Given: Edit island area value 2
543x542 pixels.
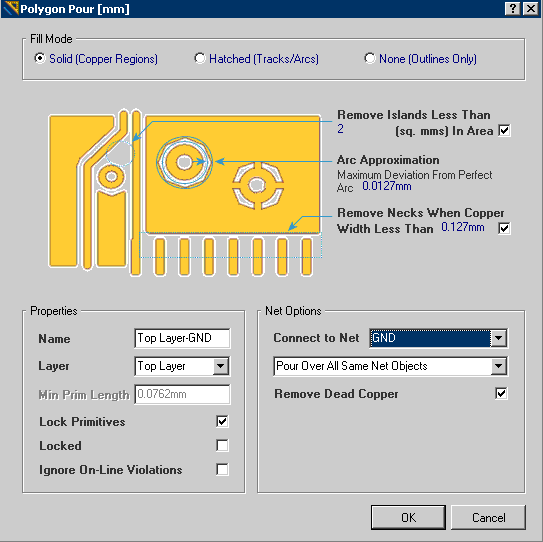Looking at the screenshot, I should point(340,129).
